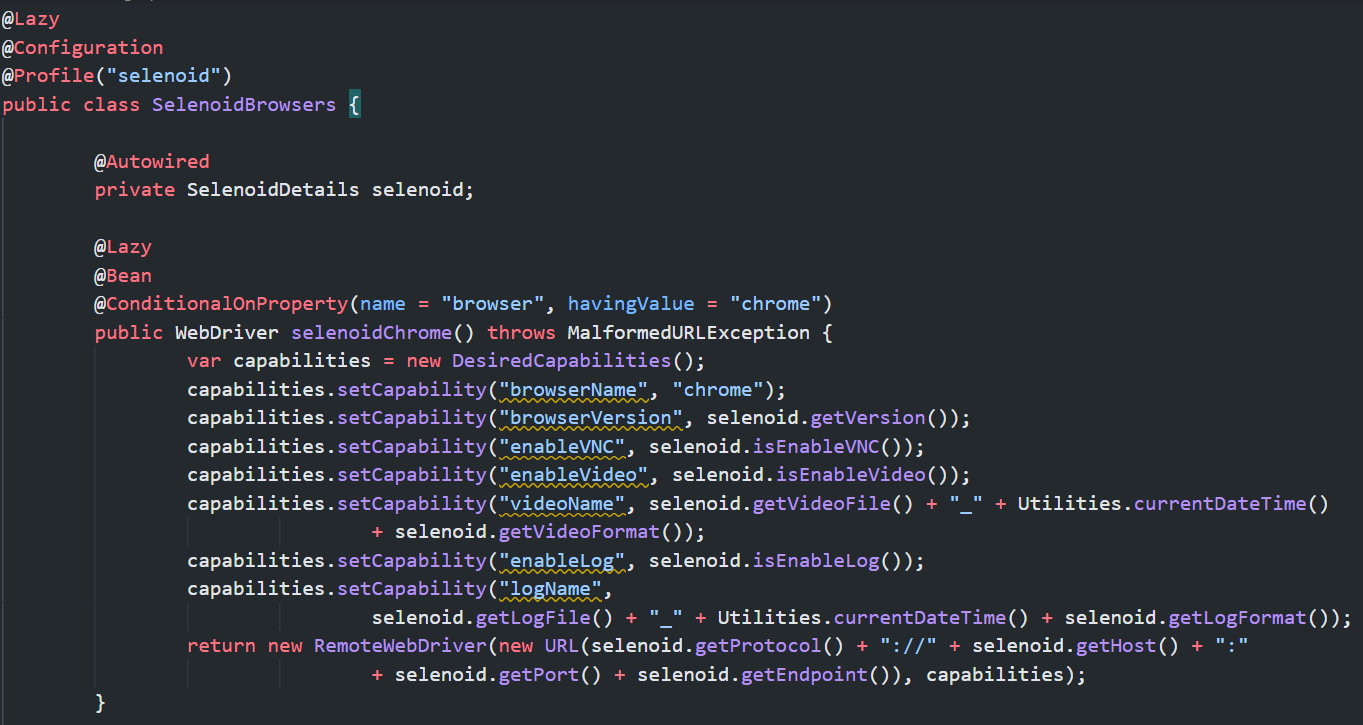Click the "browserVersion" string literal
The image size is (1363, 725).
tap(591, 418)
